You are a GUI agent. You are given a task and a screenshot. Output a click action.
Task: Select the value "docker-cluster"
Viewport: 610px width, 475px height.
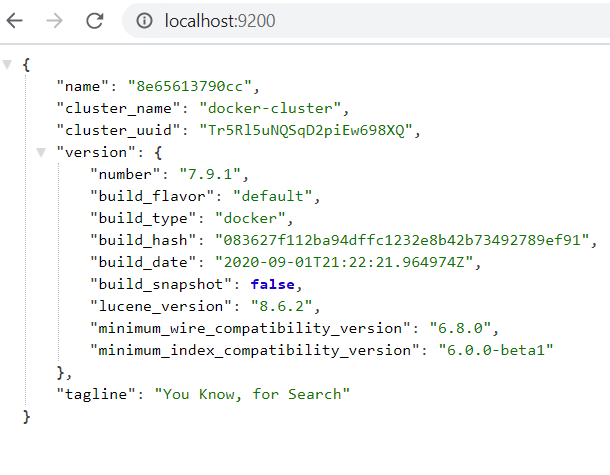tap(270, 108)
